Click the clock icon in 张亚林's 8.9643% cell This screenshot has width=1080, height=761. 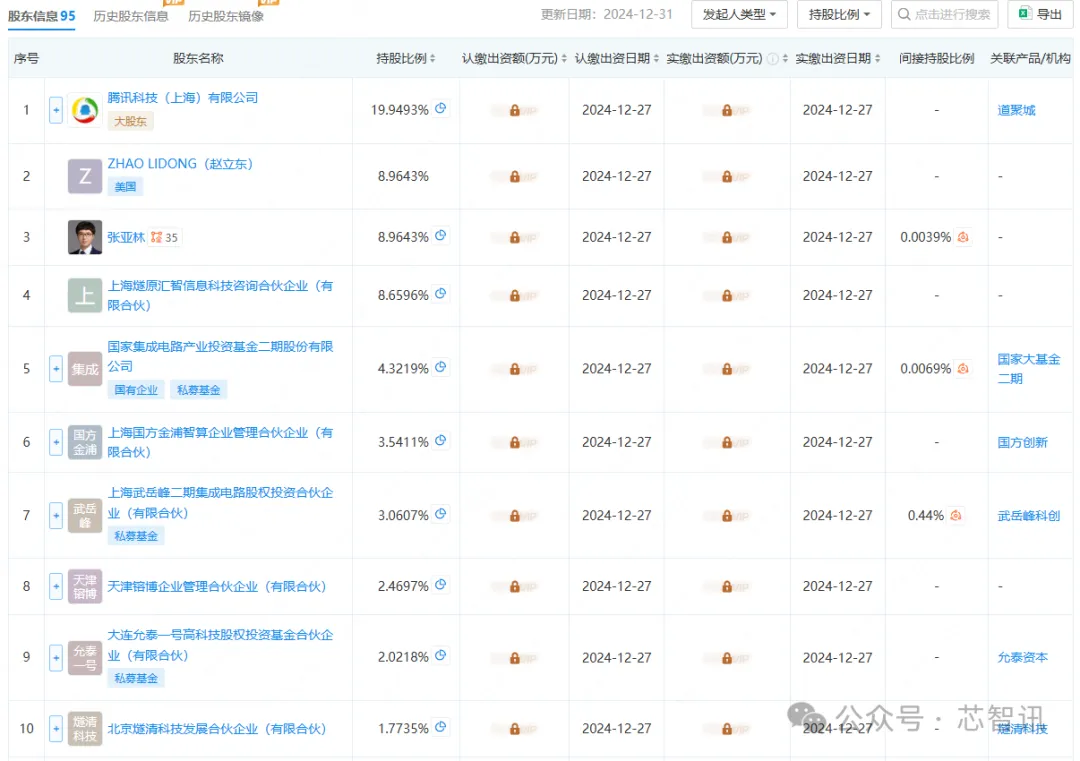(441, 236)
